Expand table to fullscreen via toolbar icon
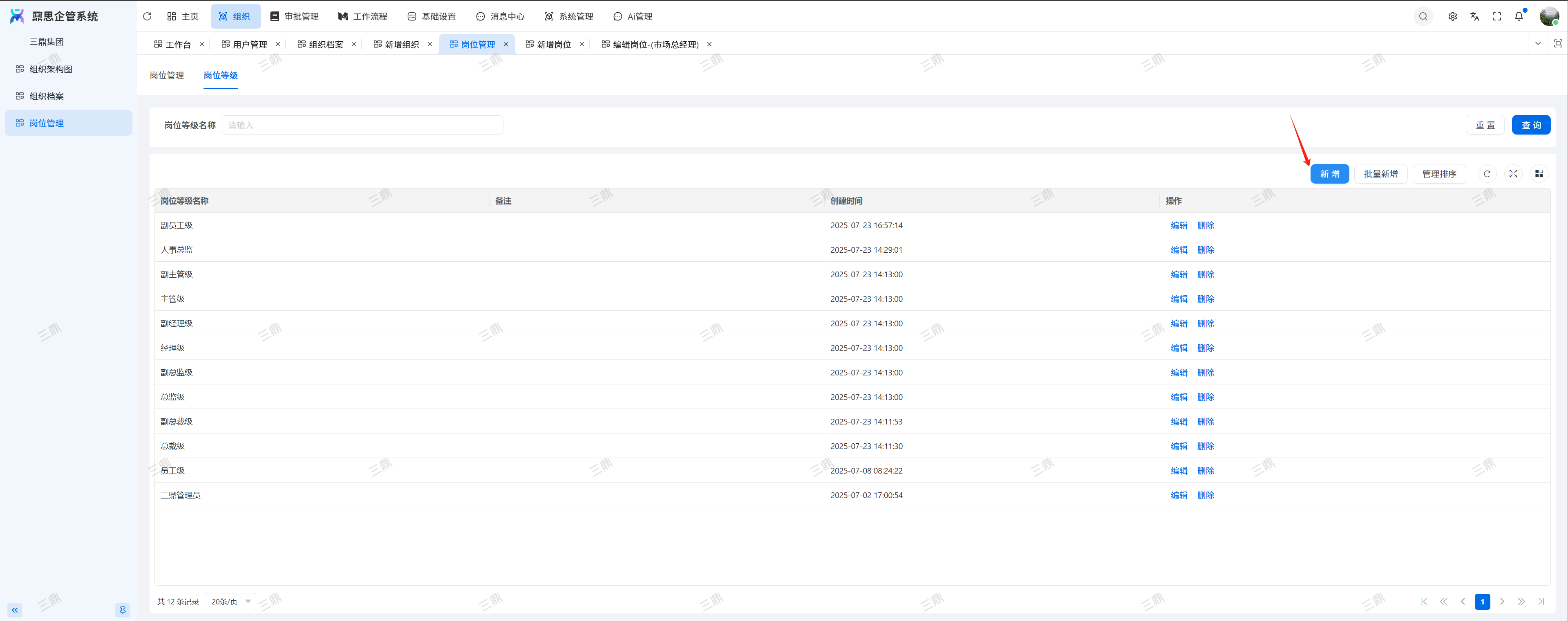Viewport: 1568px width, 622px height. click(1513, 174)
